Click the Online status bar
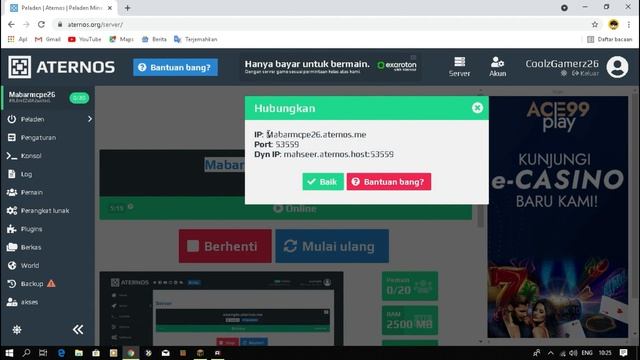 tap(286, 209)
